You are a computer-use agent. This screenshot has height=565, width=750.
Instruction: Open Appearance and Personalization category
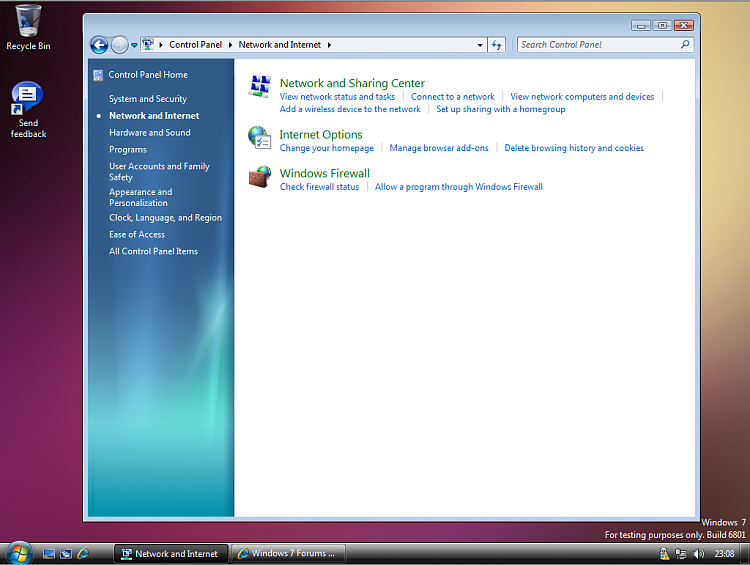141,197
